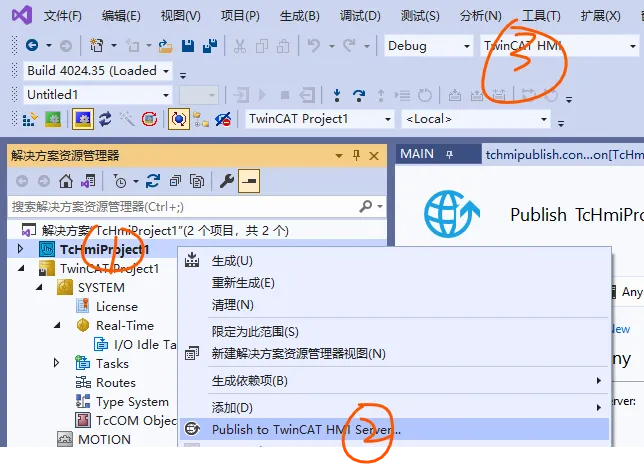644x466 pixels.
Task: Click the PLC step into icon
Action: coord(337,95)
